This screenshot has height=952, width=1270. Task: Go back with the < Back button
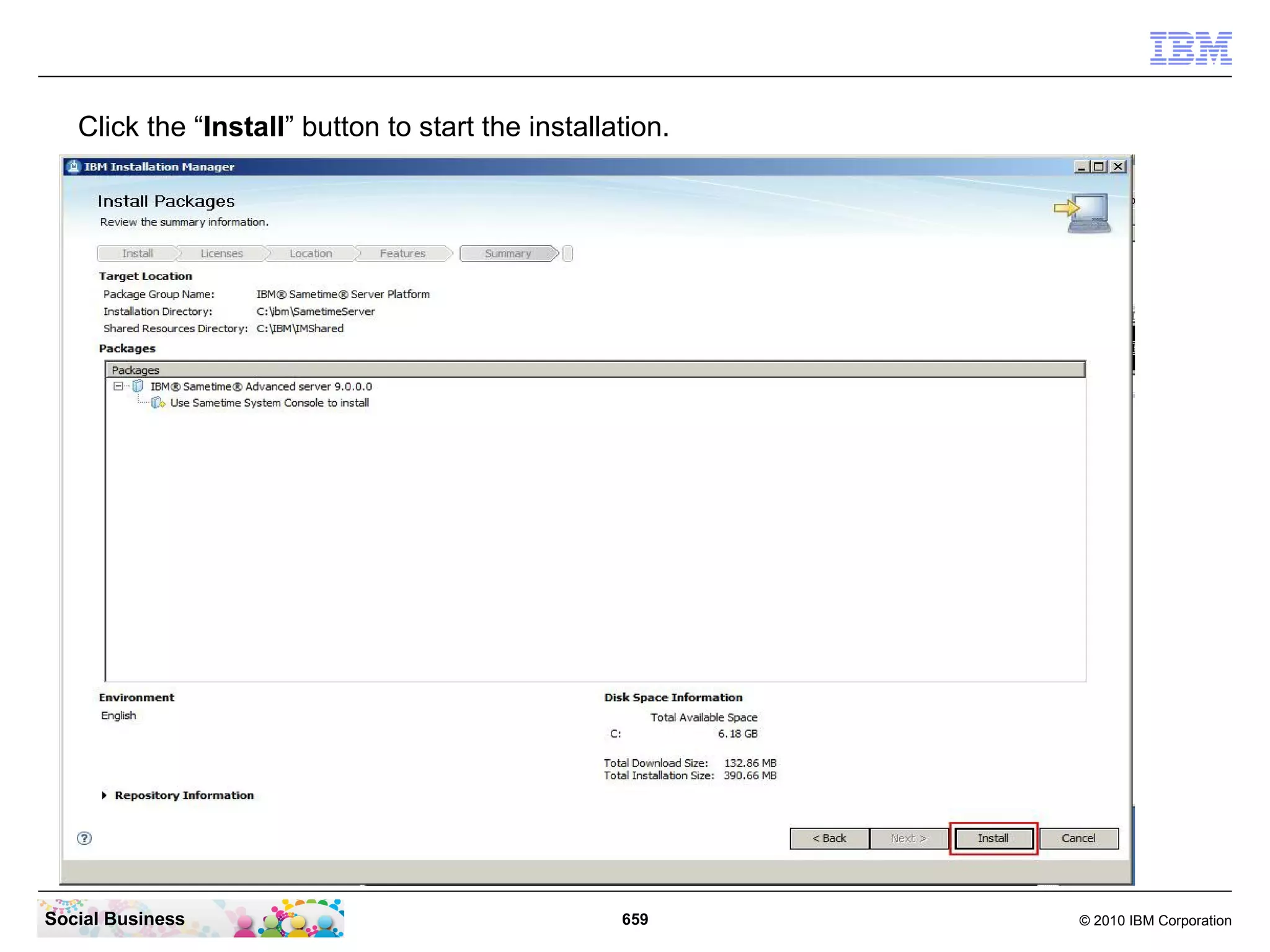point(829,838)
